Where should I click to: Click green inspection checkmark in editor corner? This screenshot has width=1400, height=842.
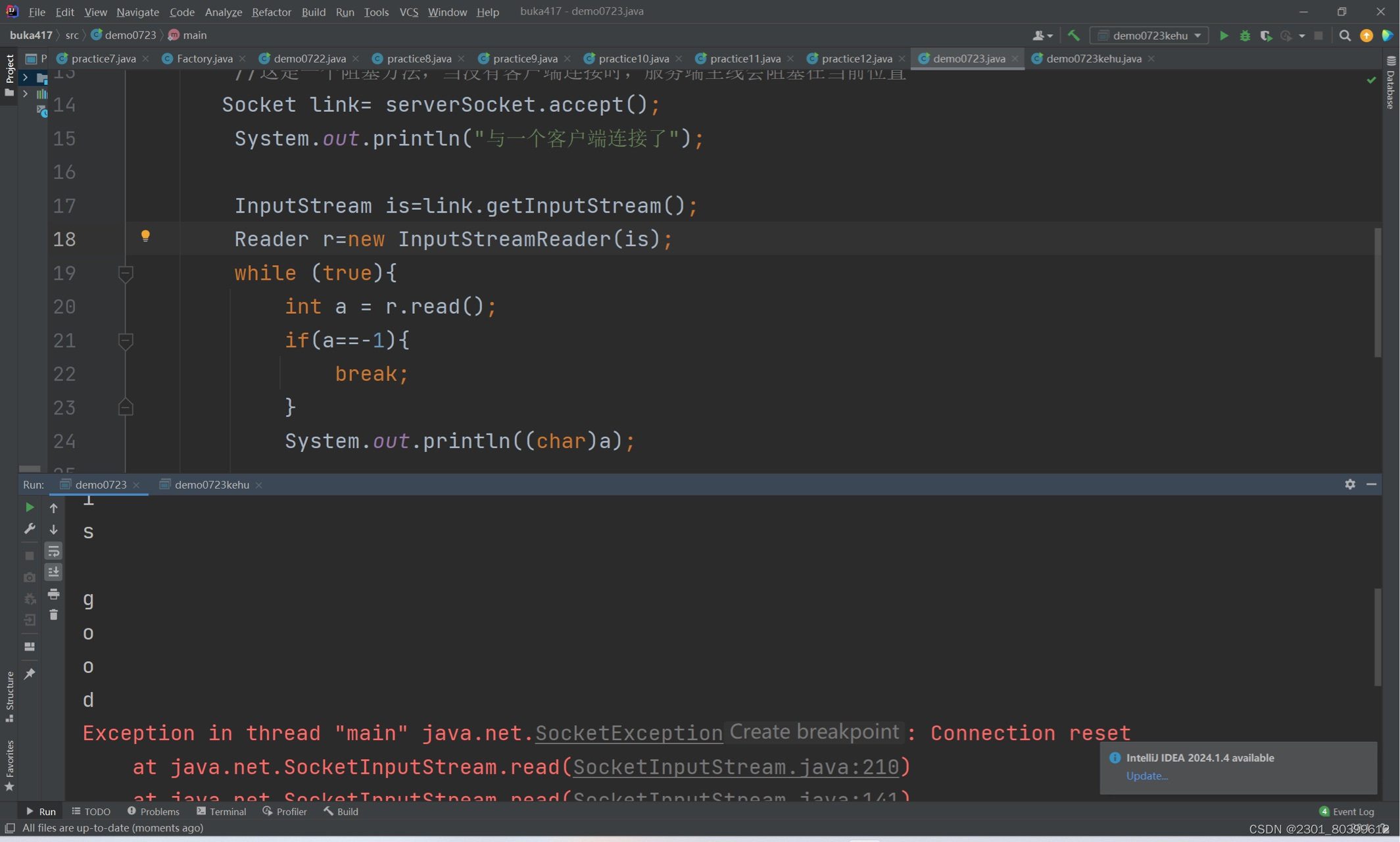click(1371, 80)
